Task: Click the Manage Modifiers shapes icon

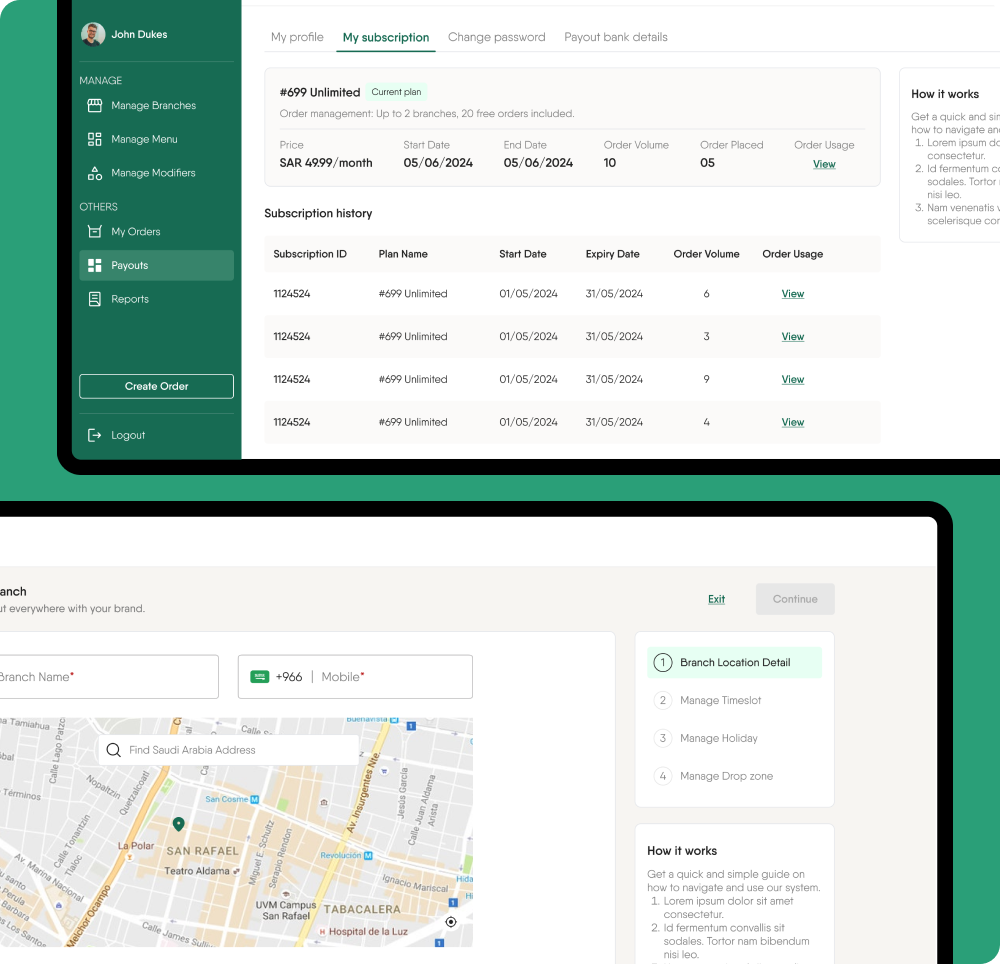Action: [x=94, y=173]
